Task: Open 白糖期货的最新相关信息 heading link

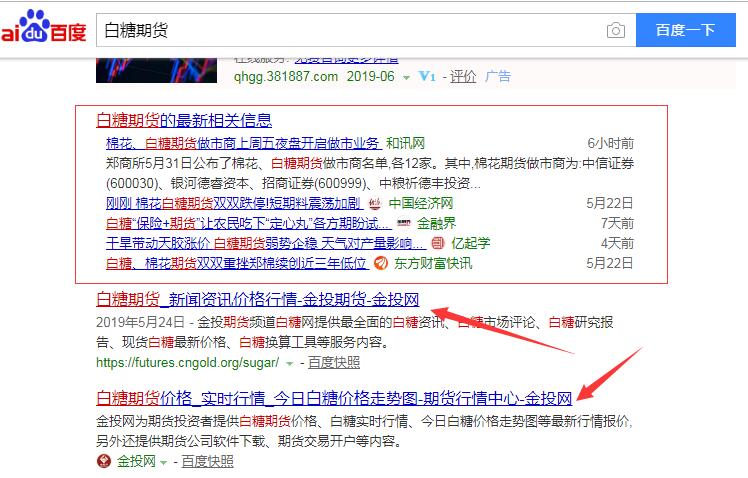Action: pyautogui.click(x=183, y=121)
